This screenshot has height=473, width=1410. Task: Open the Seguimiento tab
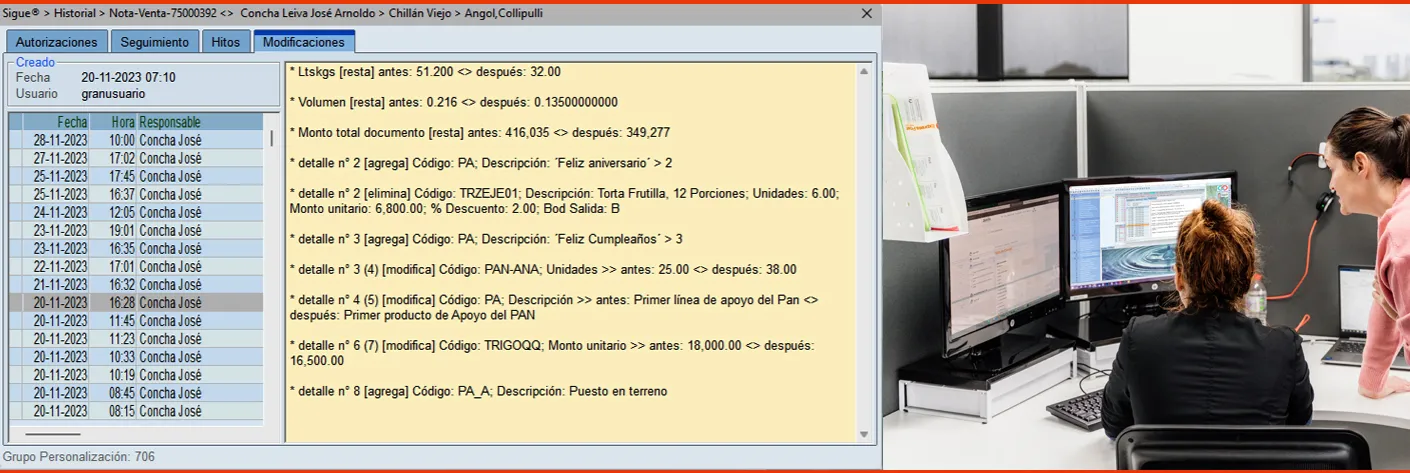[154, 42]
